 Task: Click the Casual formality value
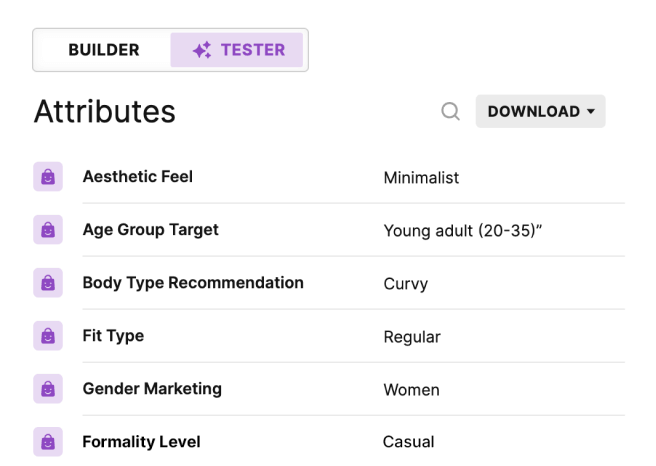(408, 442)
